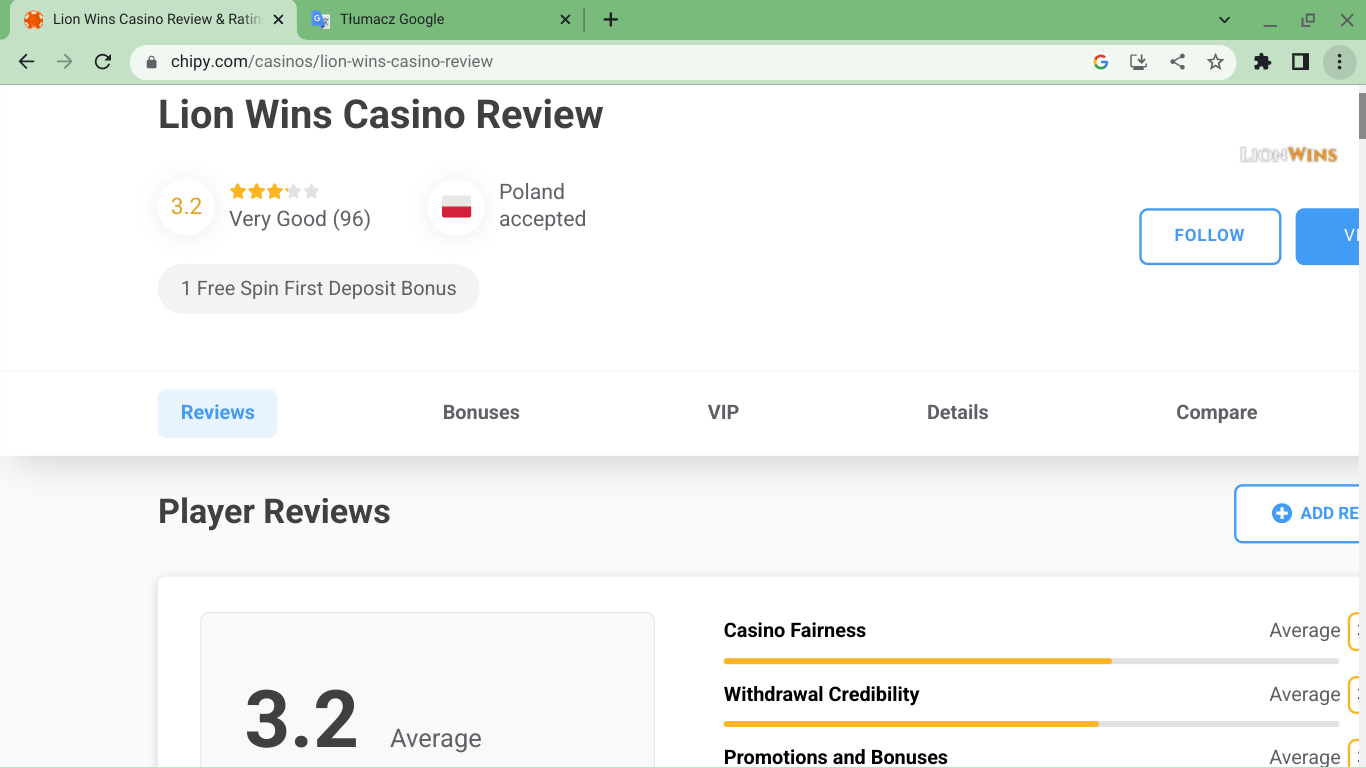Open the VIP section tab
Viewport: 1366px width, 768px height.
[x=723, y=413]
